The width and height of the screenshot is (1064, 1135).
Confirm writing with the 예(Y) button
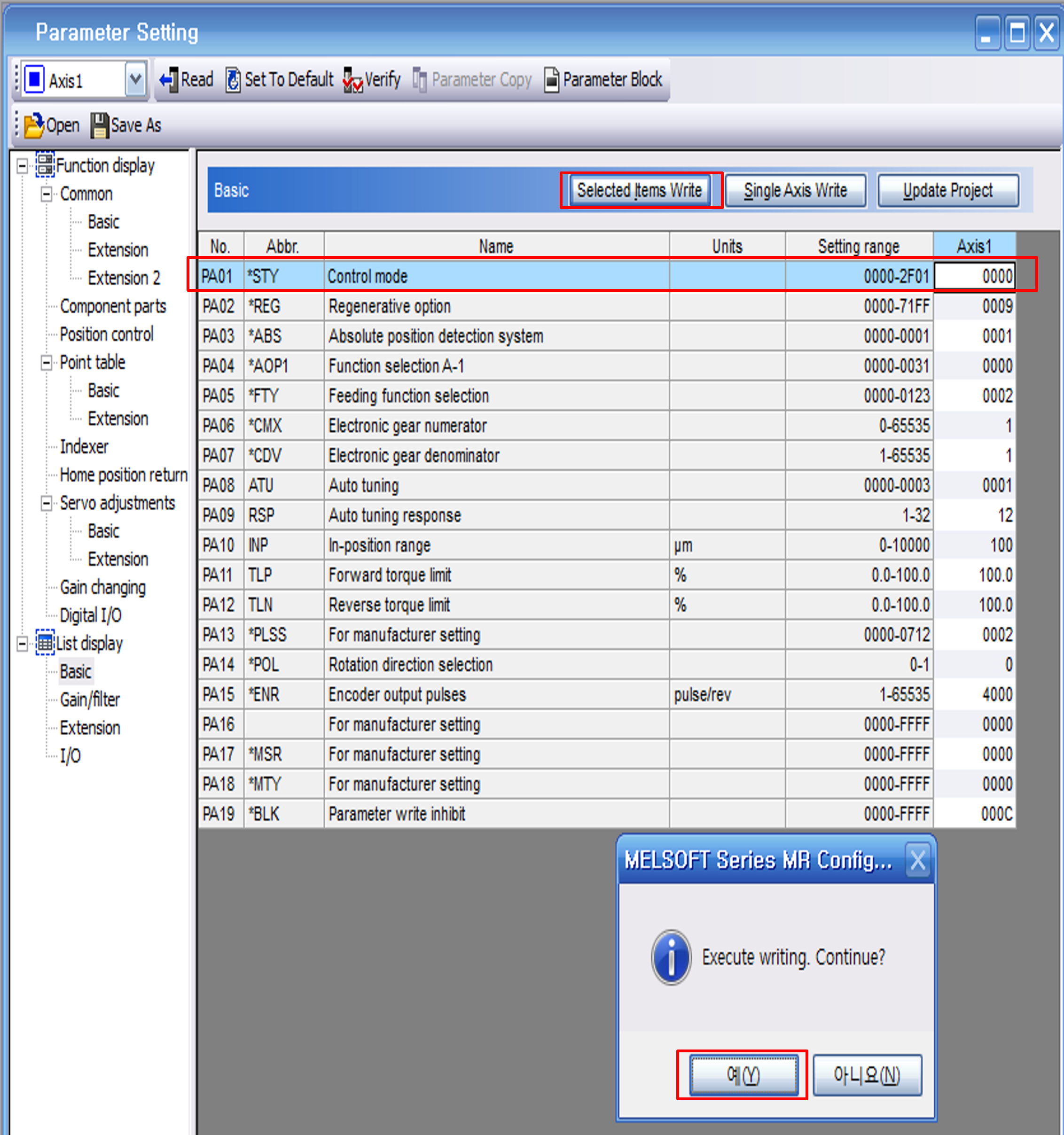tap(743, 1075)
